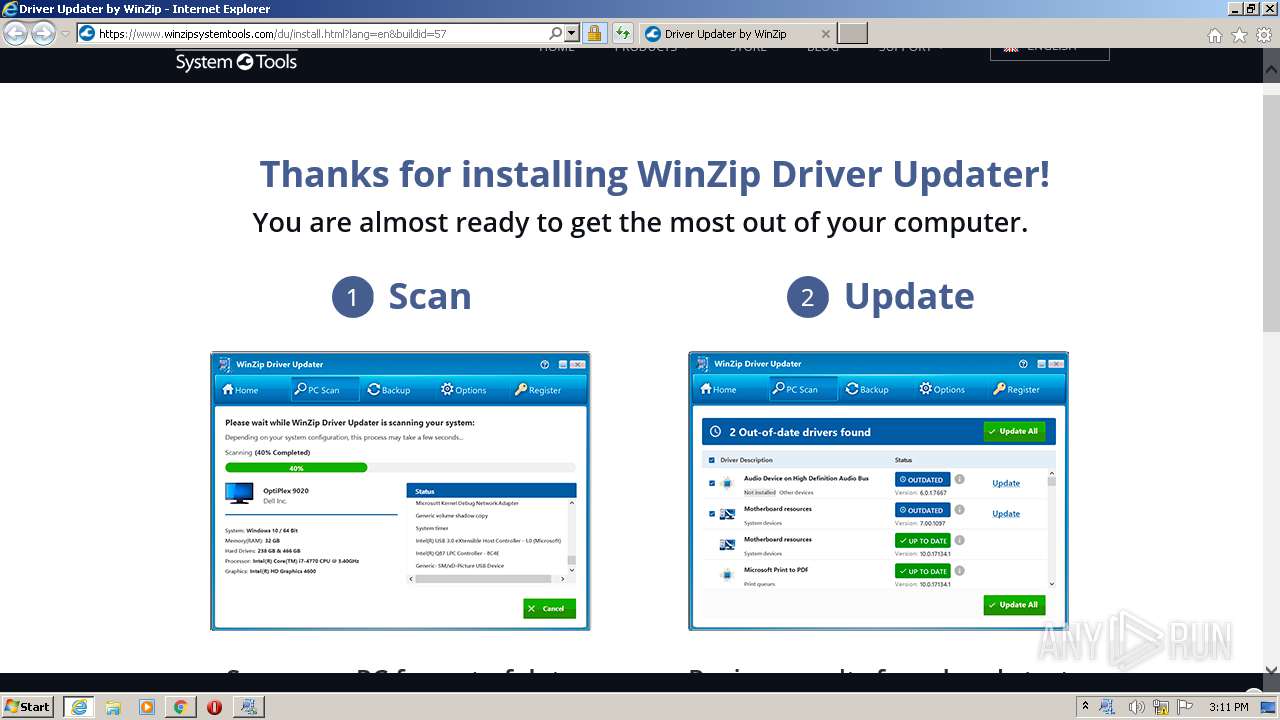Open the address bar autocomplete dropdown arrow

click(571, 33)
